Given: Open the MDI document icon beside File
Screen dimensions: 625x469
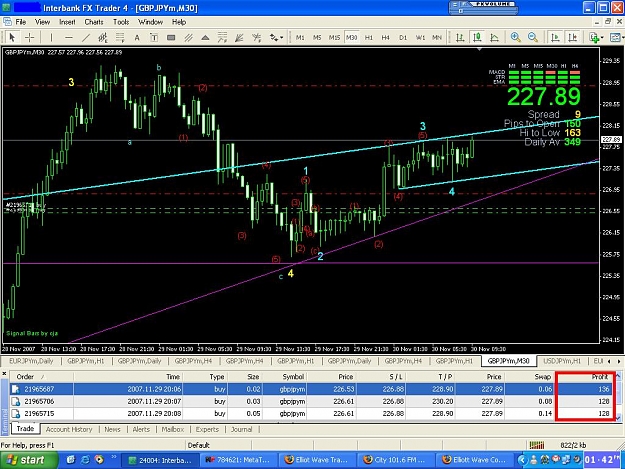Looking at the screenshot, I should [x=7, y=22].
